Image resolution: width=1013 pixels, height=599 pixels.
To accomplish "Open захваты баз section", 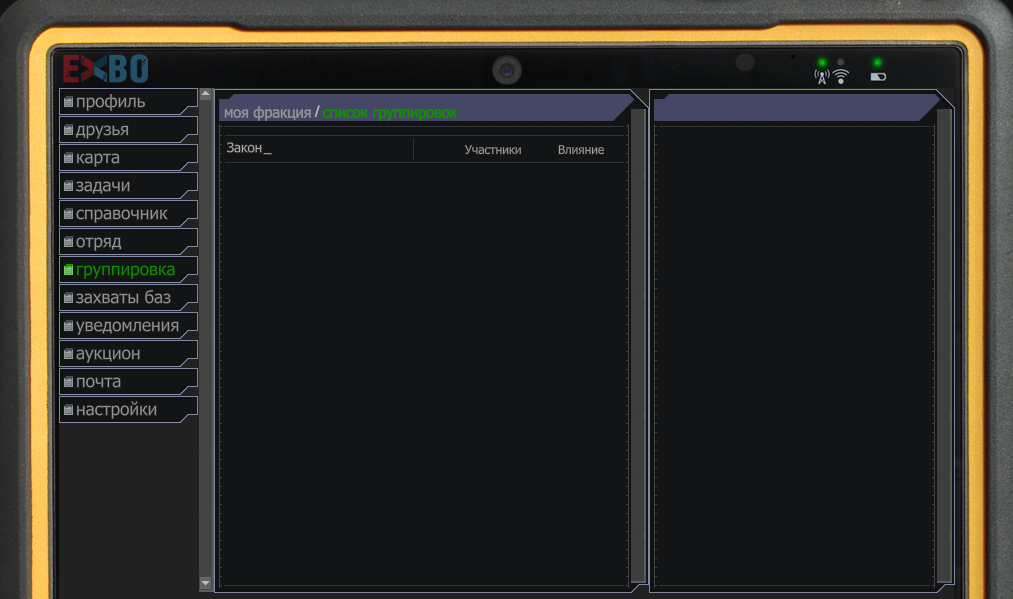I will [x=128, y=298].
